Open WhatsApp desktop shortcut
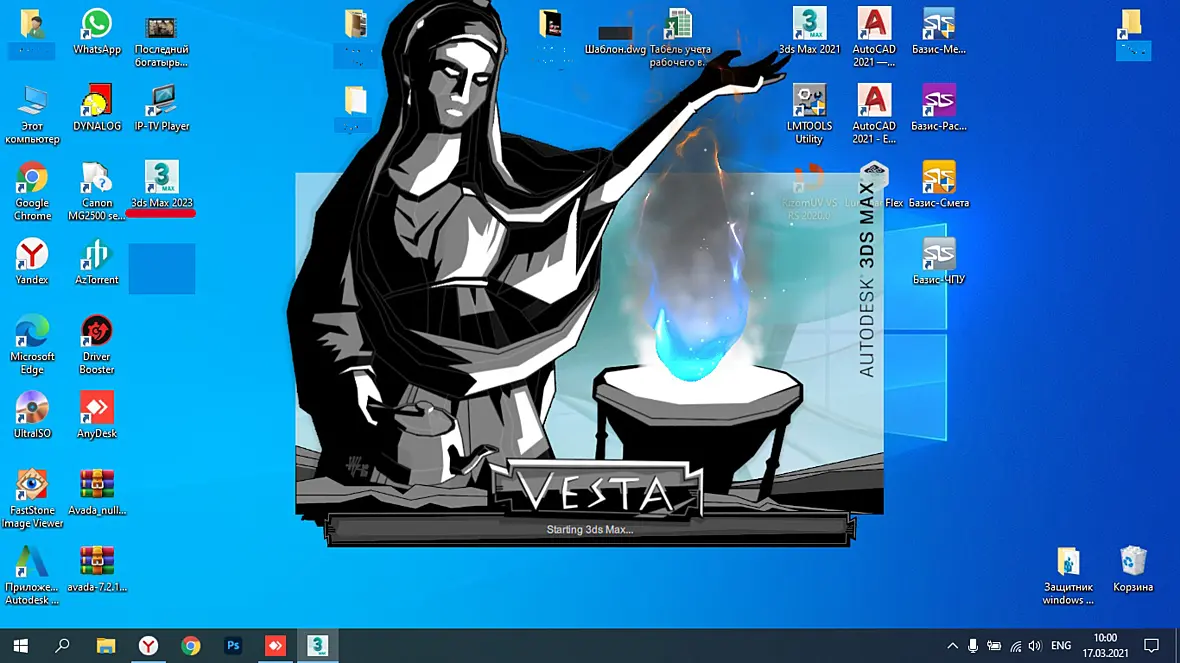The image size is (1180, 663). [x=96, y=32]
